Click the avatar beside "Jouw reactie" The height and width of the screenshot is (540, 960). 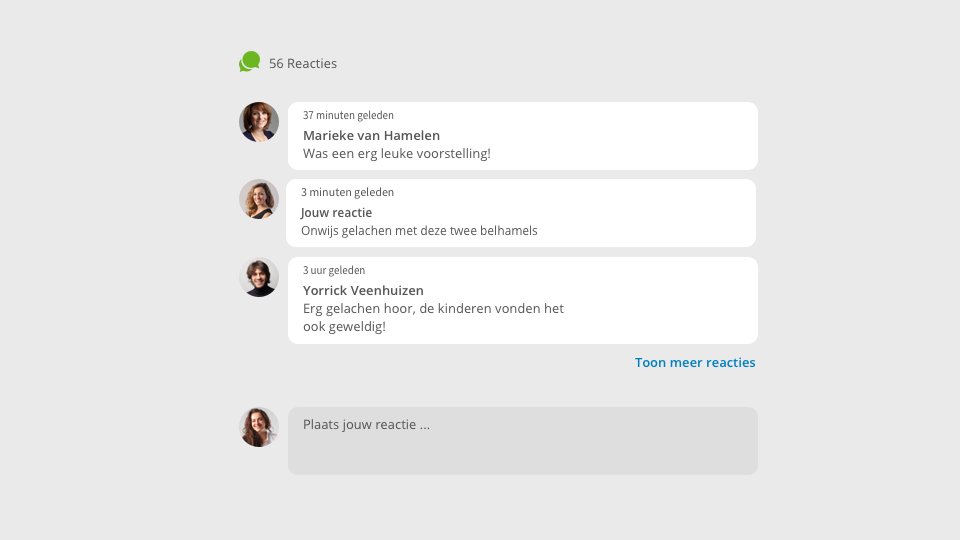tap(259, 199)
